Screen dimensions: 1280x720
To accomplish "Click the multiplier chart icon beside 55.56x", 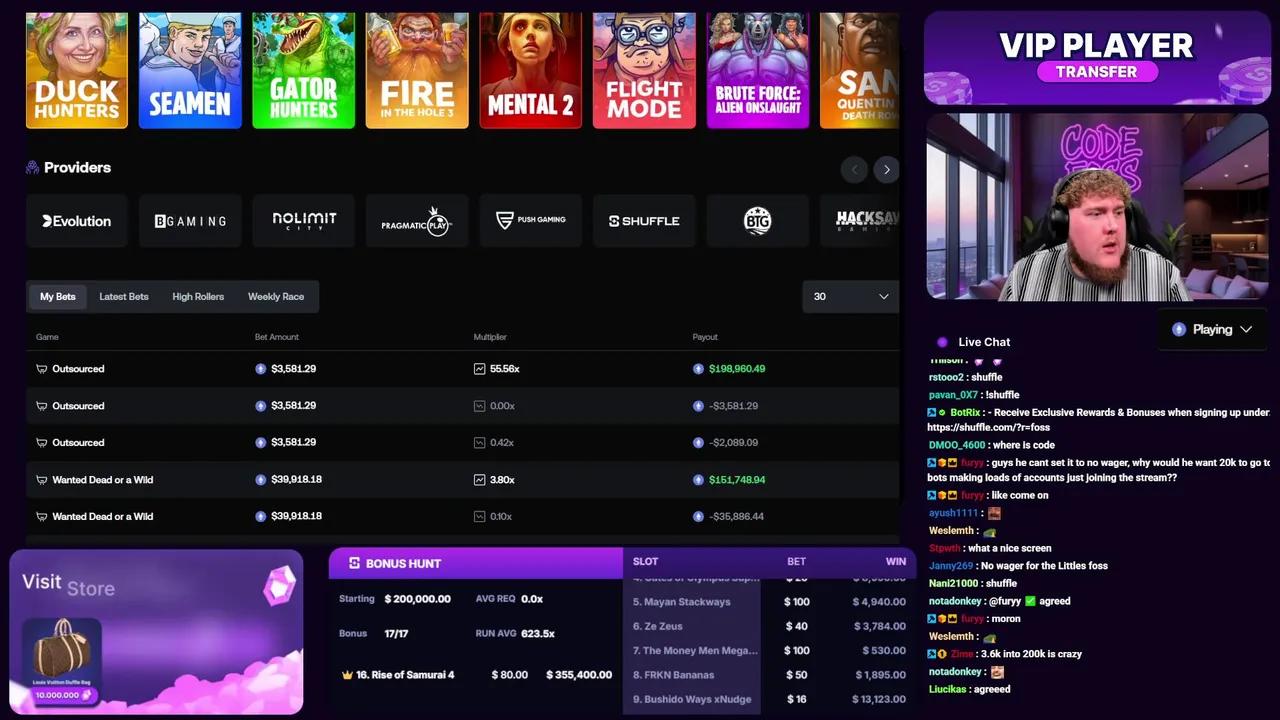I will tap(480, 369).
